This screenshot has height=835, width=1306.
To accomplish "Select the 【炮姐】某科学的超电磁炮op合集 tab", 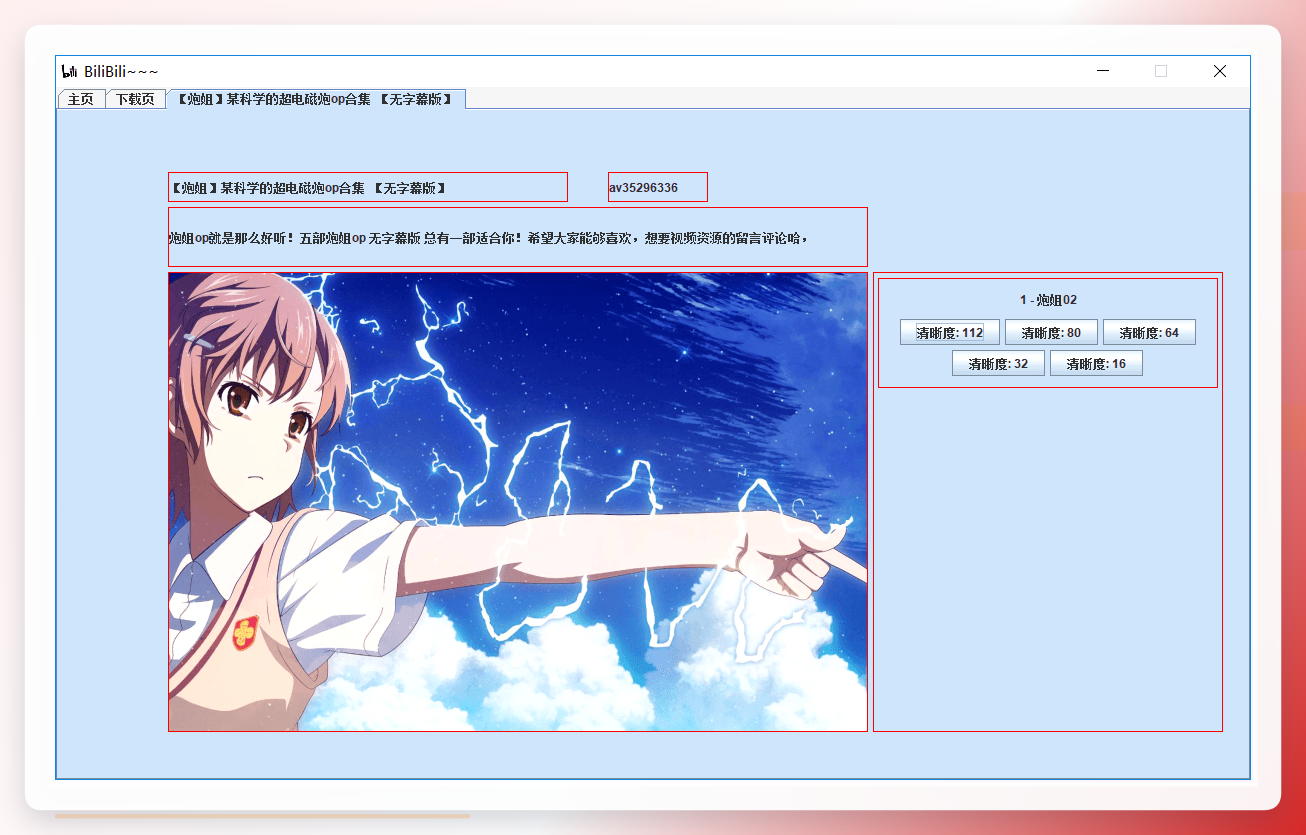I will [x=315, y=99].
